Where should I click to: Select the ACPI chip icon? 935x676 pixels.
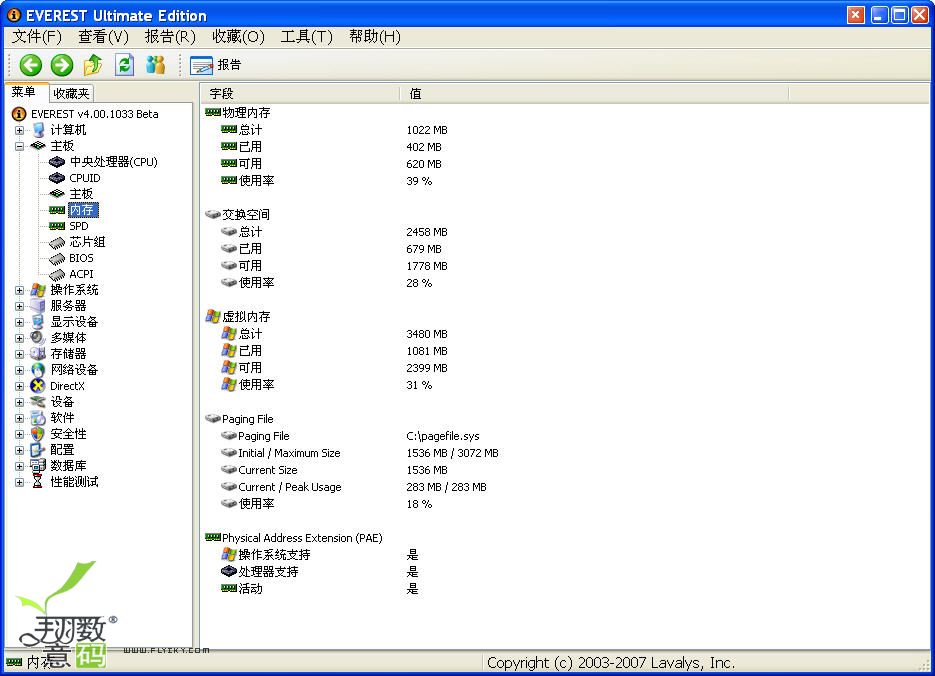coord(57,274)
